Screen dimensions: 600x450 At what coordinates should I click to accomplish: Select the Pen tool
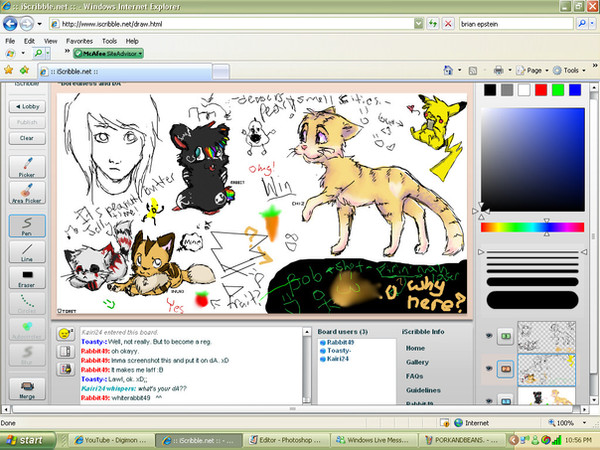click(x=27, y=226)
